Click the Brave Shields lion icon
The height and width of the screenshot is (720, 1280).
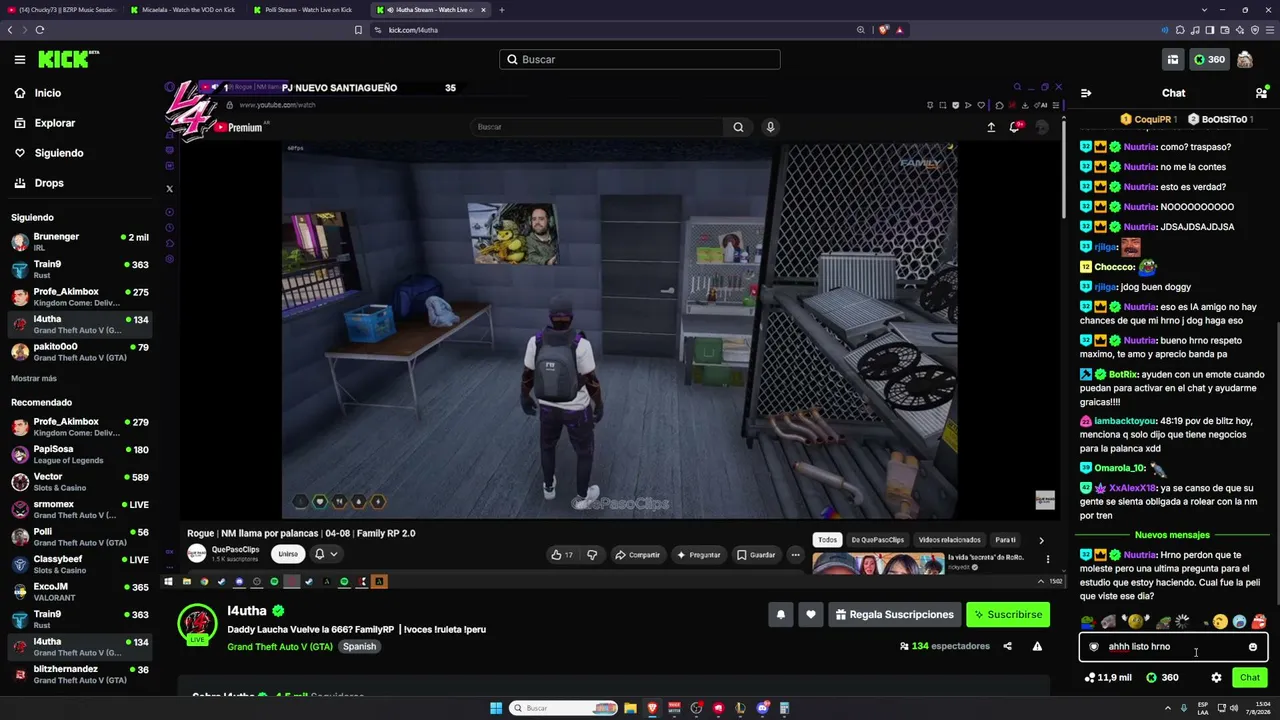(x=883, y=30)
